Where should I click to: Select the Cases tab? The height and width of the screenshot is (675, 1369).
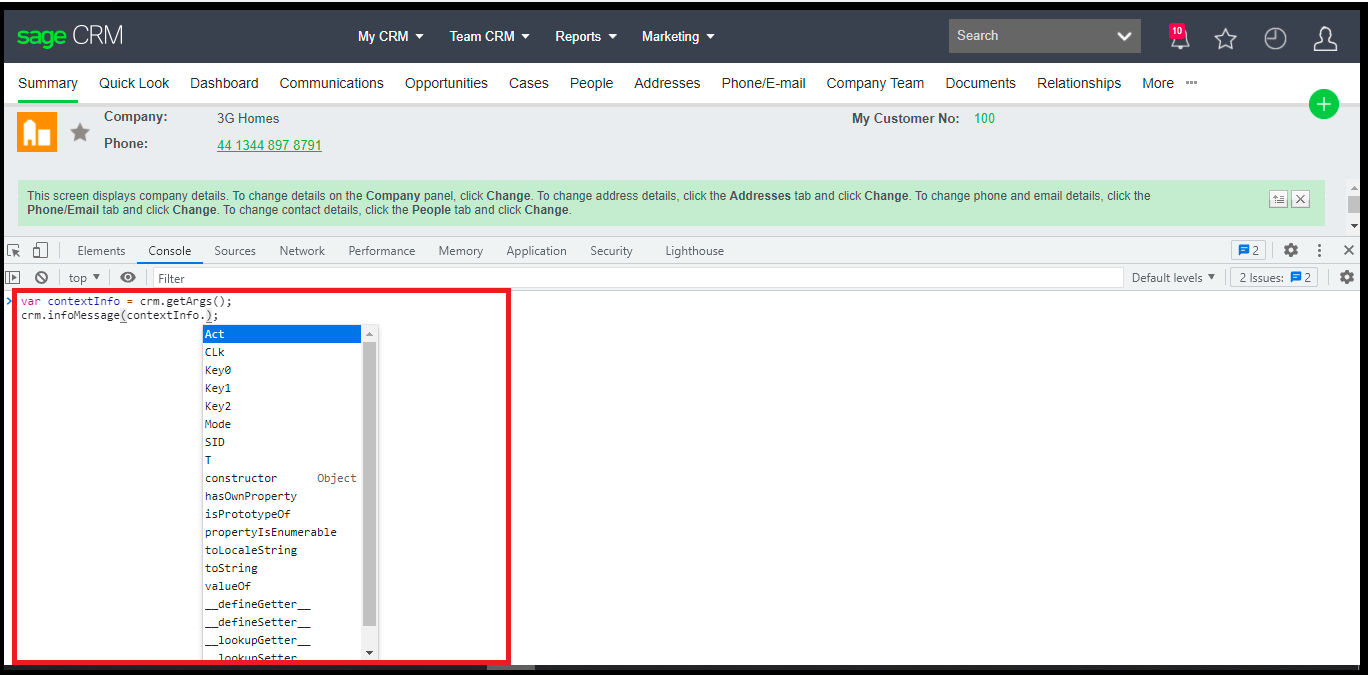coord(528,83)
